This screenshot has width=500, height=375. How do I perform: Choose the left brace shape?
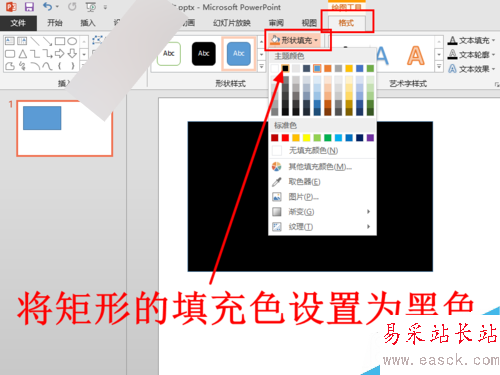click(x=60, y=66)
